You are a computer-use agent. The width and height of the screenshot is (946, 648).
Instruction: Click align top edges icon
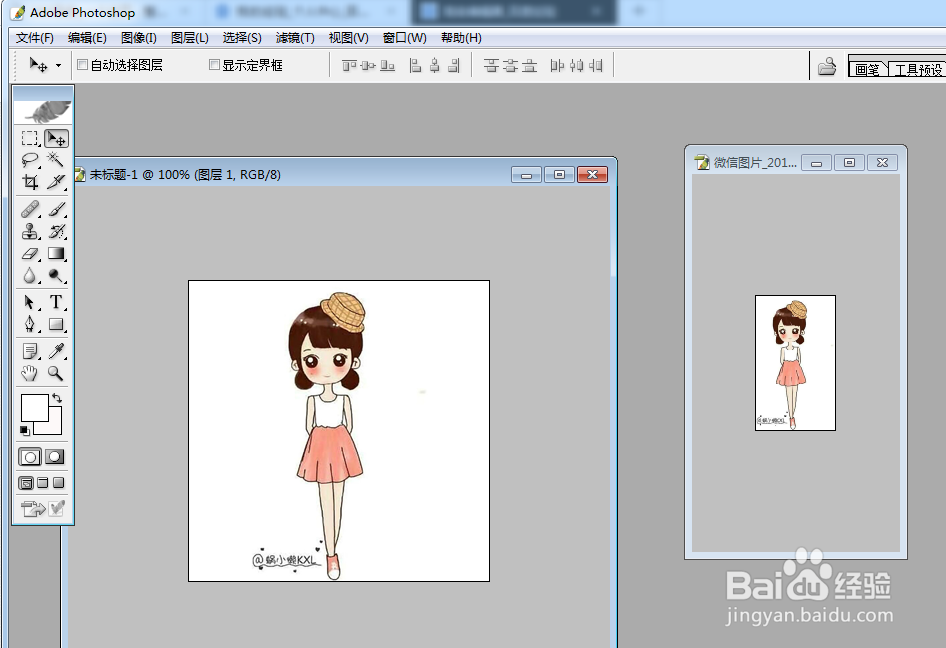pyautogui.click(x=349, y=65)
